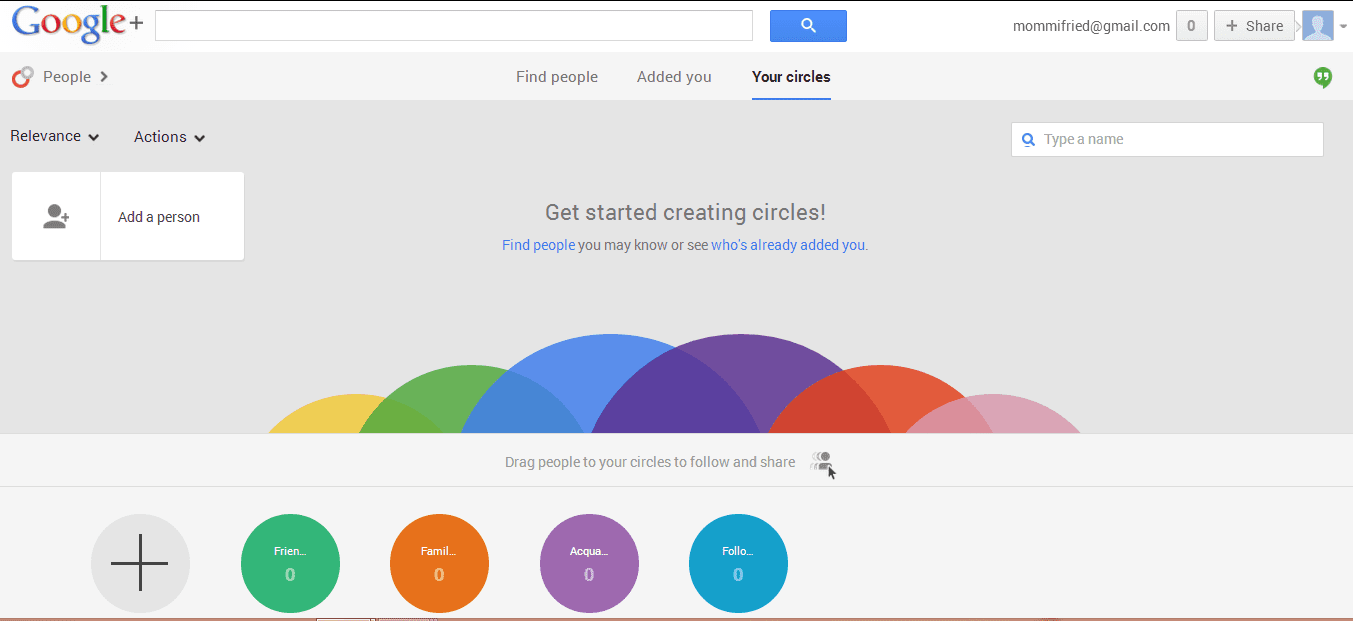This screenshot has width=1353, height=621.
Task: Click the Add a person card
Action: pos(128,216)
